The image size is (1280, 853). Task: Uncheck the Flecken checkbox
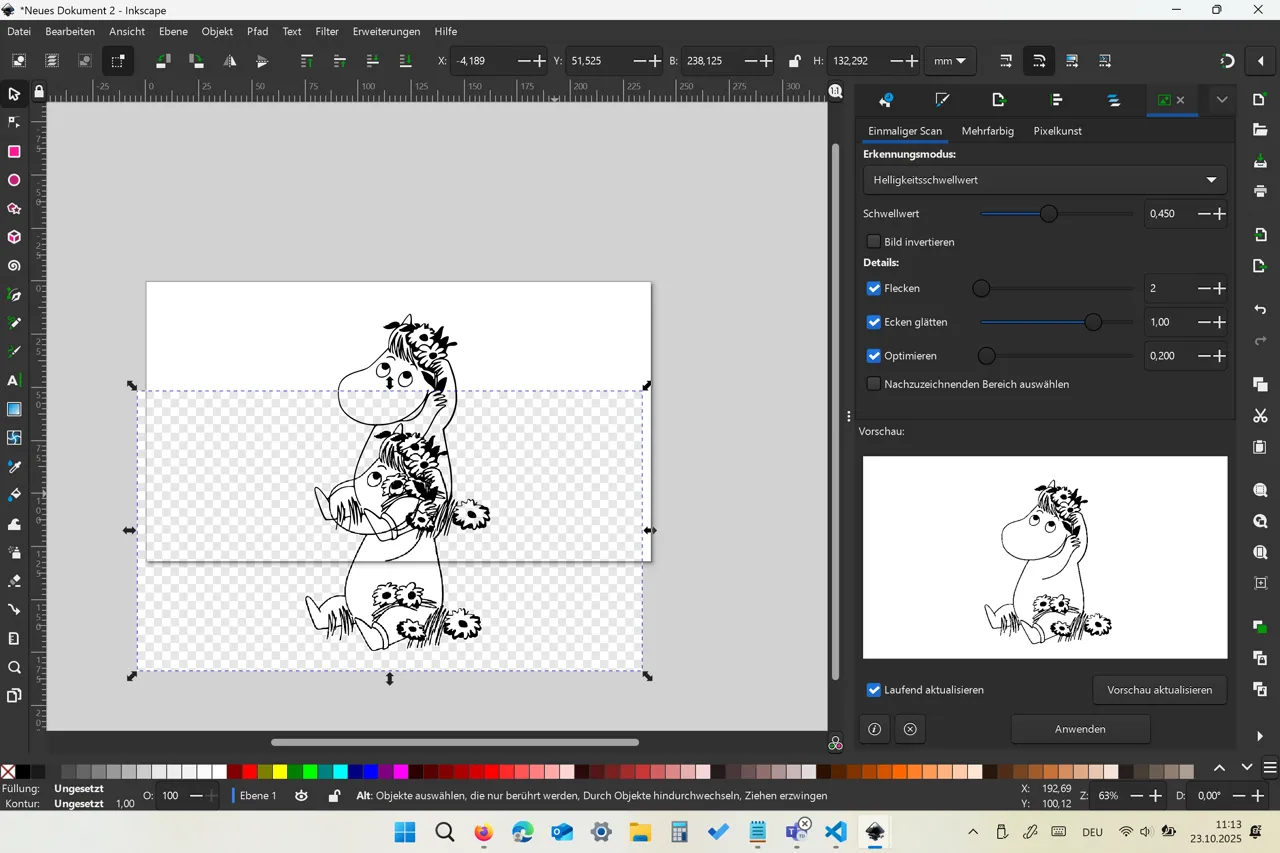coord(874,288)
